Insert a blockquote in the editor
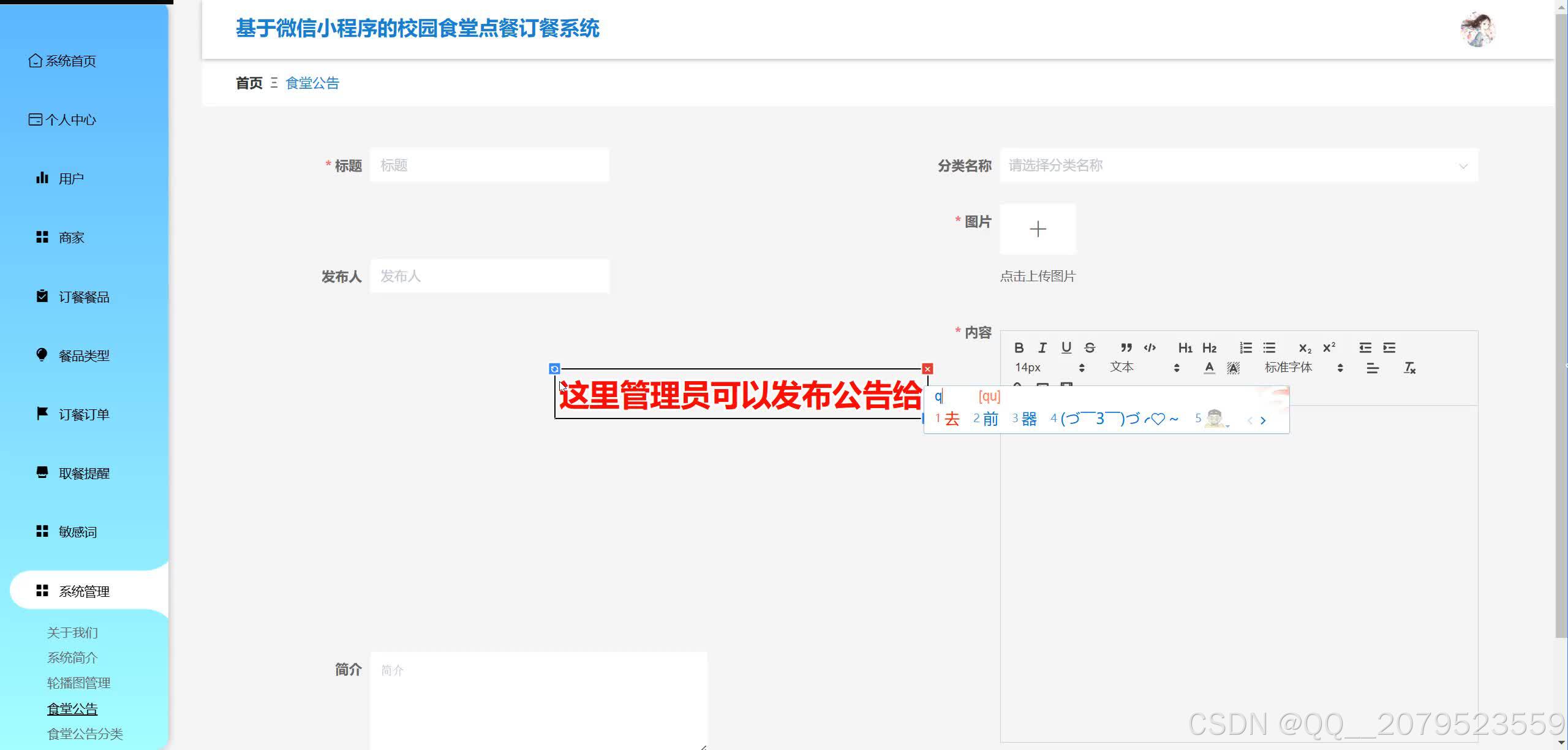This screenshot has width=1568, height=750. pos(1126,348)
